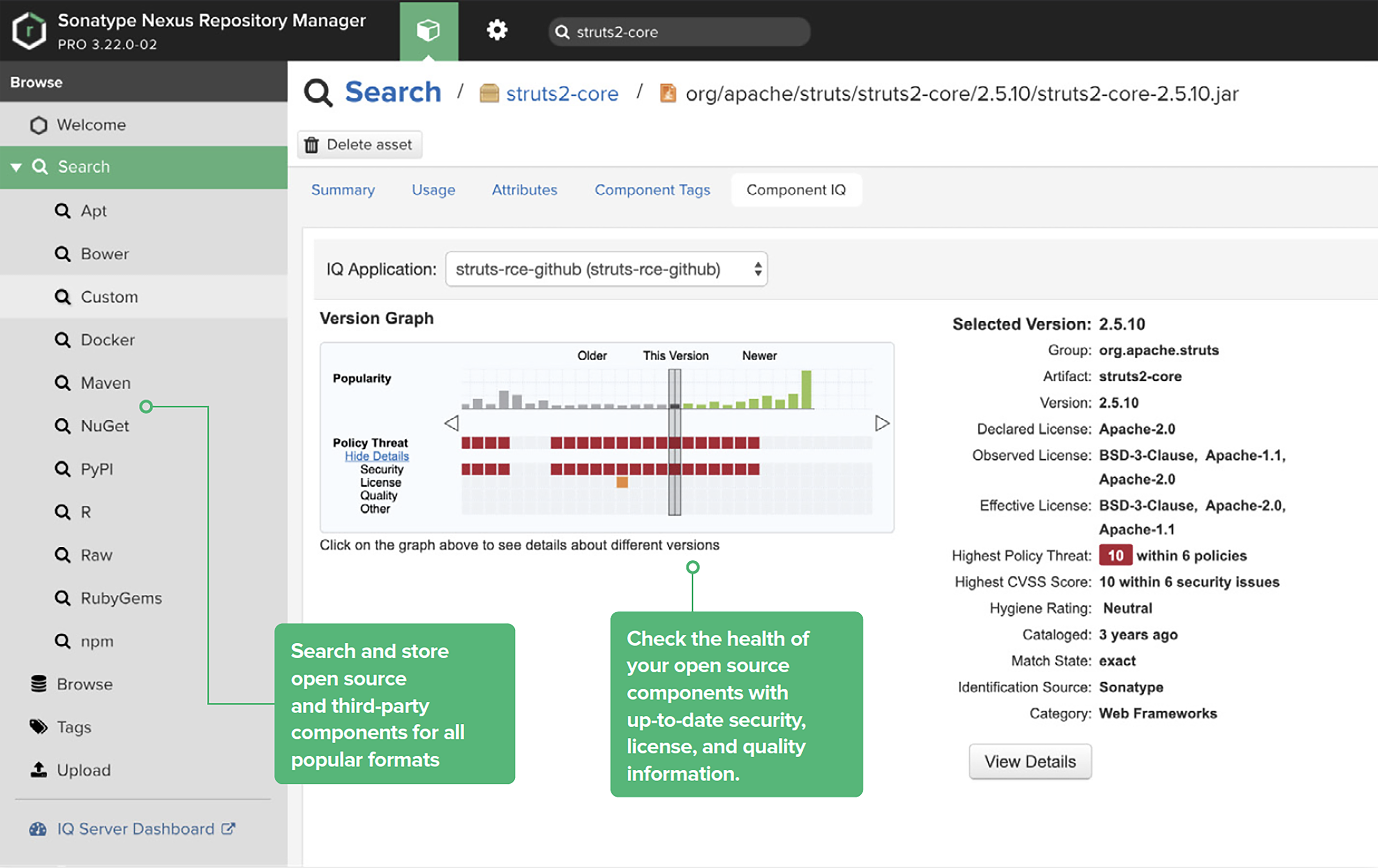Open the IQ Server Dashboard link
The height and width of the screenshot is (868, 1378).
coord(136,829)
